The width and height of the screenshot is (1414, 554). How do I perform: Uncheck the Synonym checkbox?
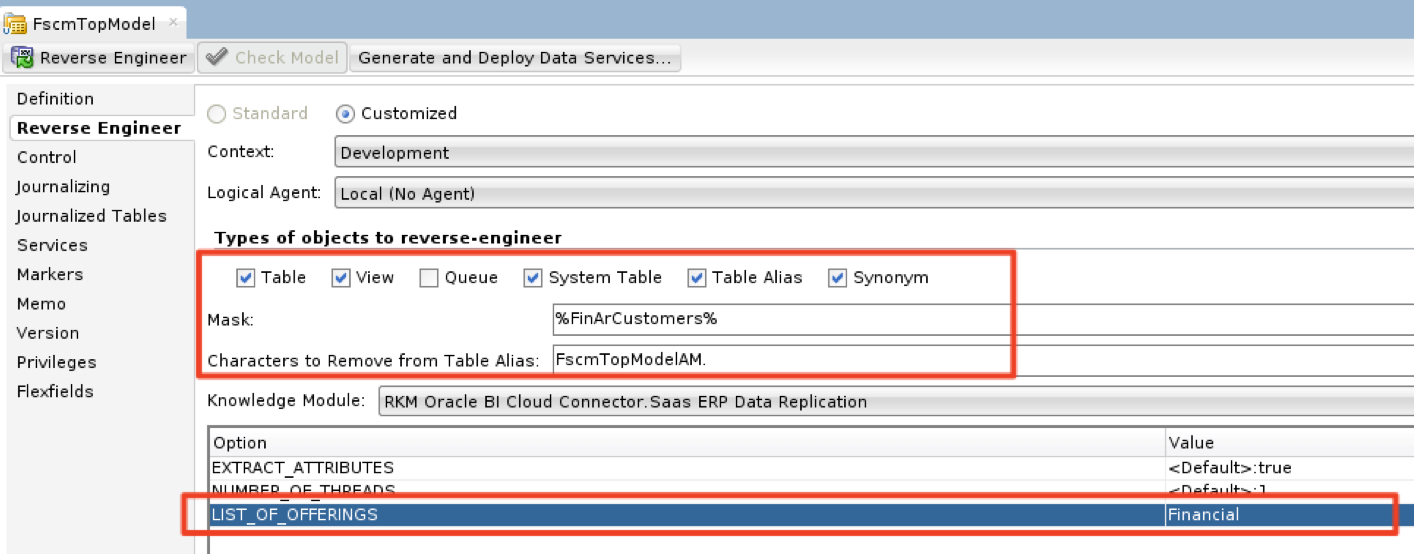coord(838,278)
